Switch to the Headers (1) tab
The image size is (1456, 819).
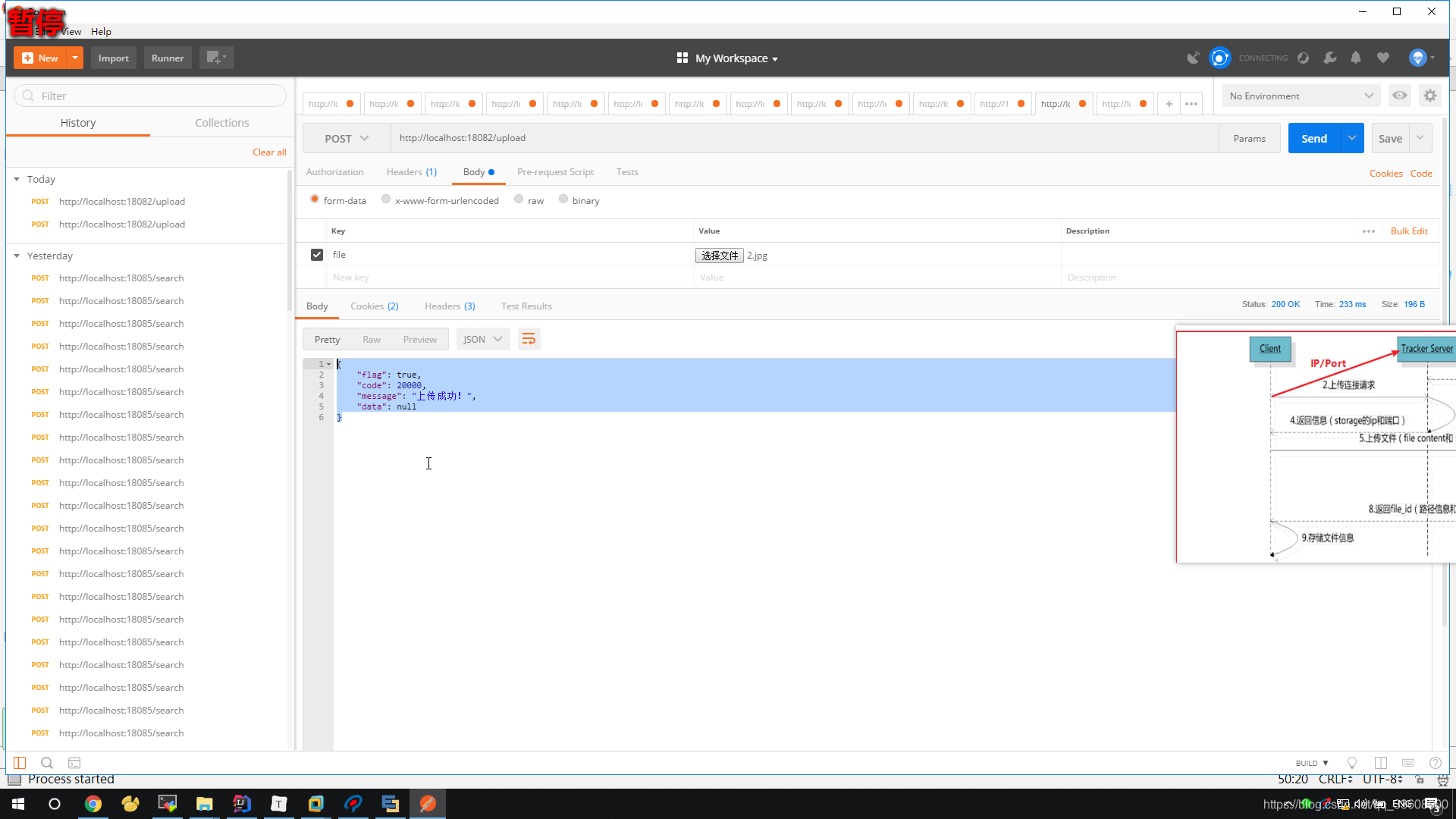[x=411, y=171]
